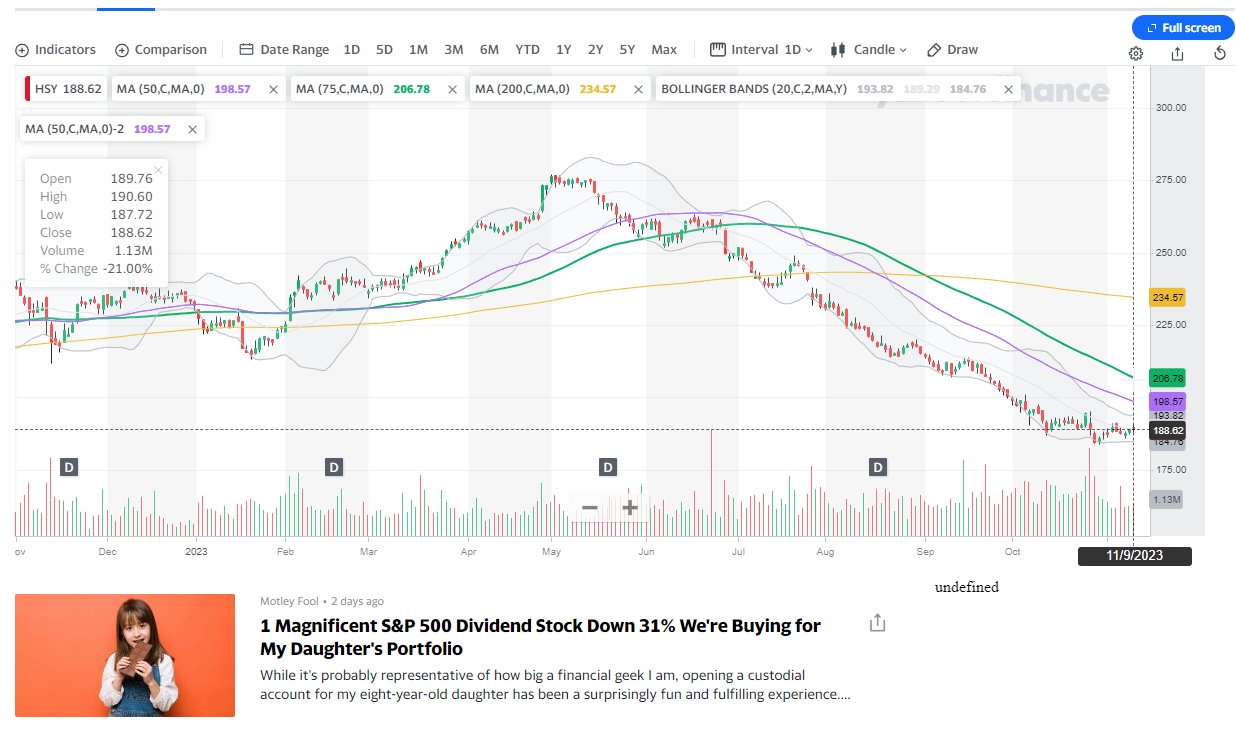
Task: Add a Comparison symbol
Action: click(161, 50)
